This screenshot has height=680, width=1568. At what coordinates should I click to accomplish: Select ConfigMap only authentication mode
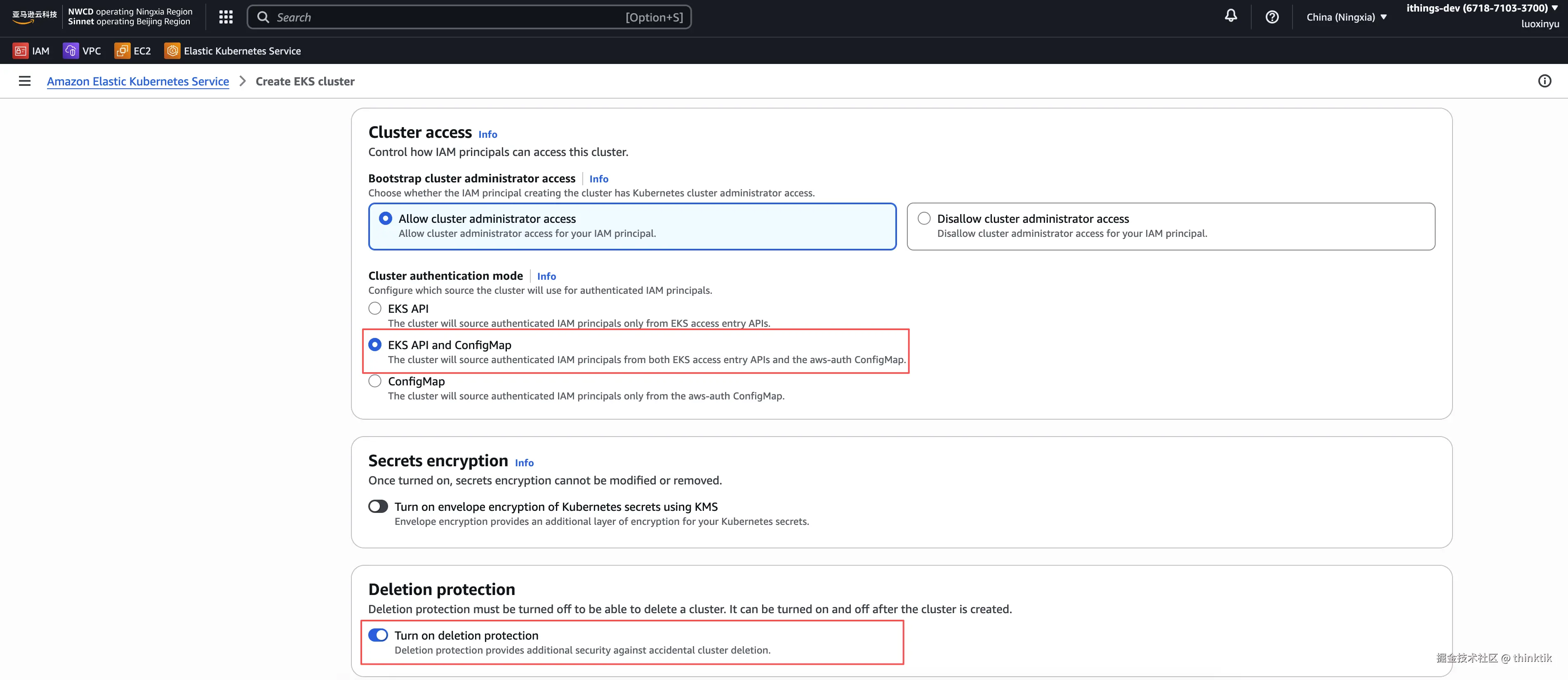[375, 381]
